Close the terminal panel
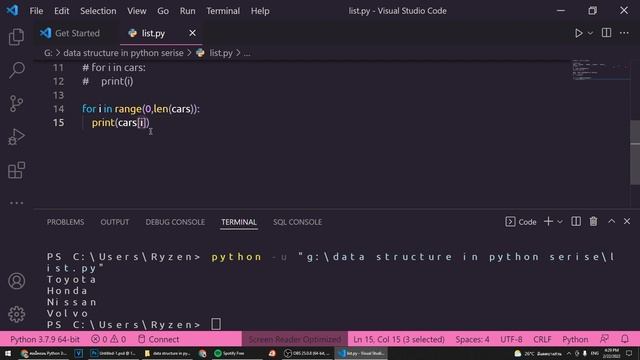 pos(627,221)
